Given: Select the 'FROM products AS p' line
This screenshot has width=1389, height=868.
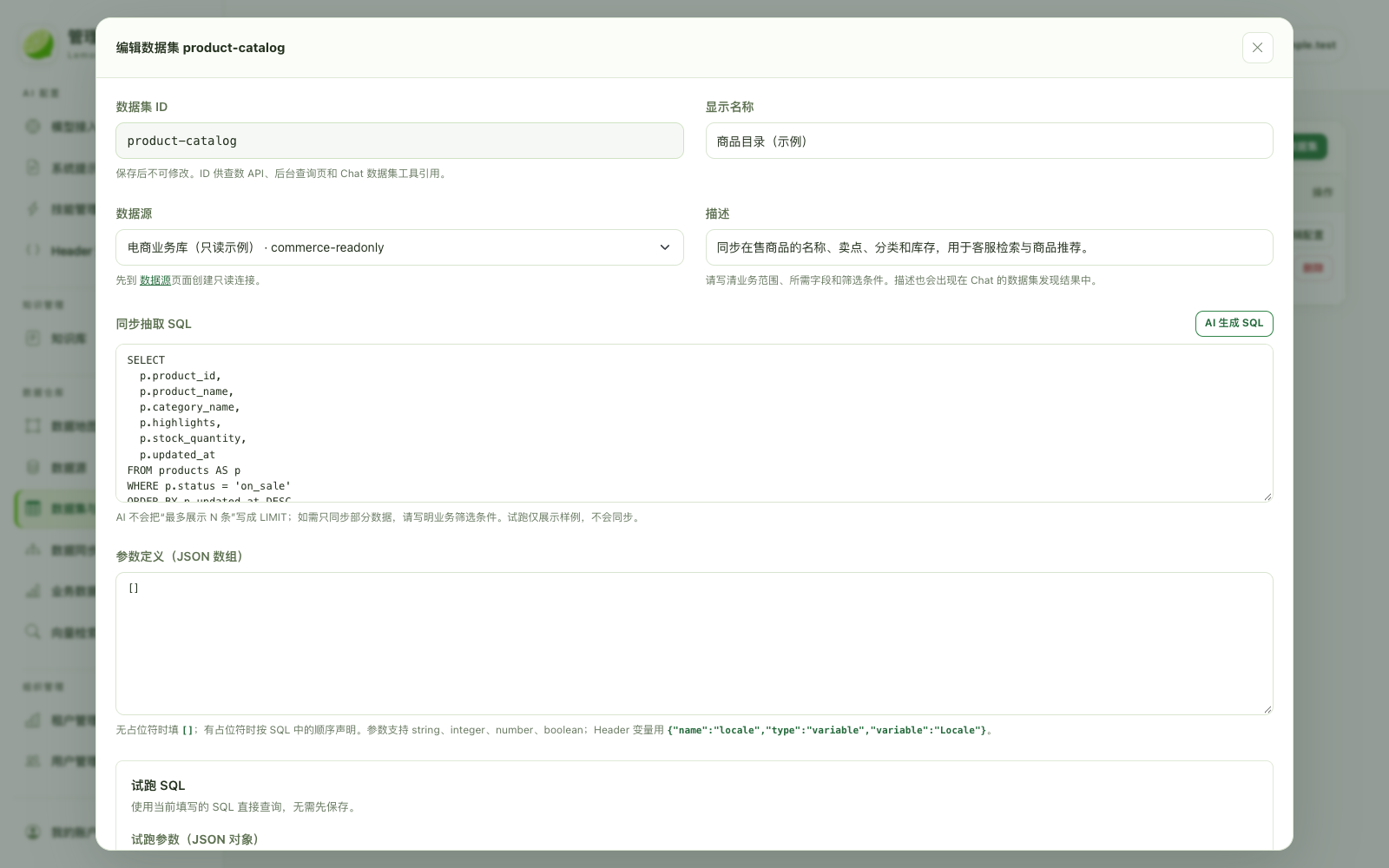Looking at the screenshot, I should pos(184,470).
